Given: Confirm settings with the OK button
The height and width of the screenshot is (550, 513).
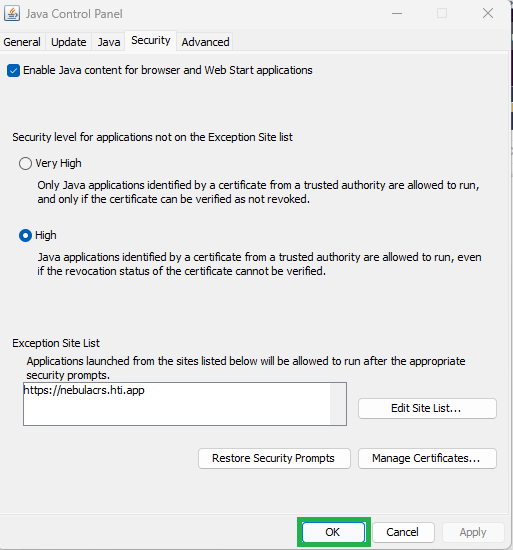Looking at the screenshot, I should pyautogui.click(x=333, y=532).
